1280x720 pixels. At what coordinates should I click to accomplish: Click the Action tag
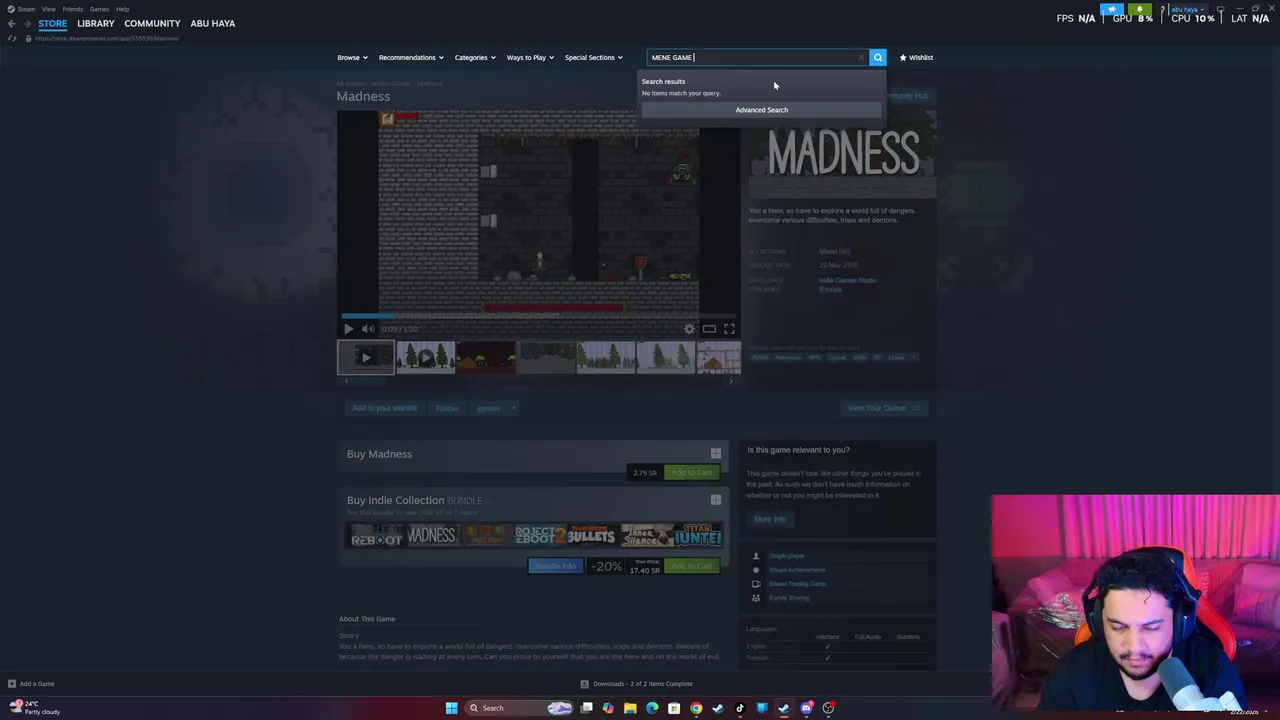coord(760,357)
